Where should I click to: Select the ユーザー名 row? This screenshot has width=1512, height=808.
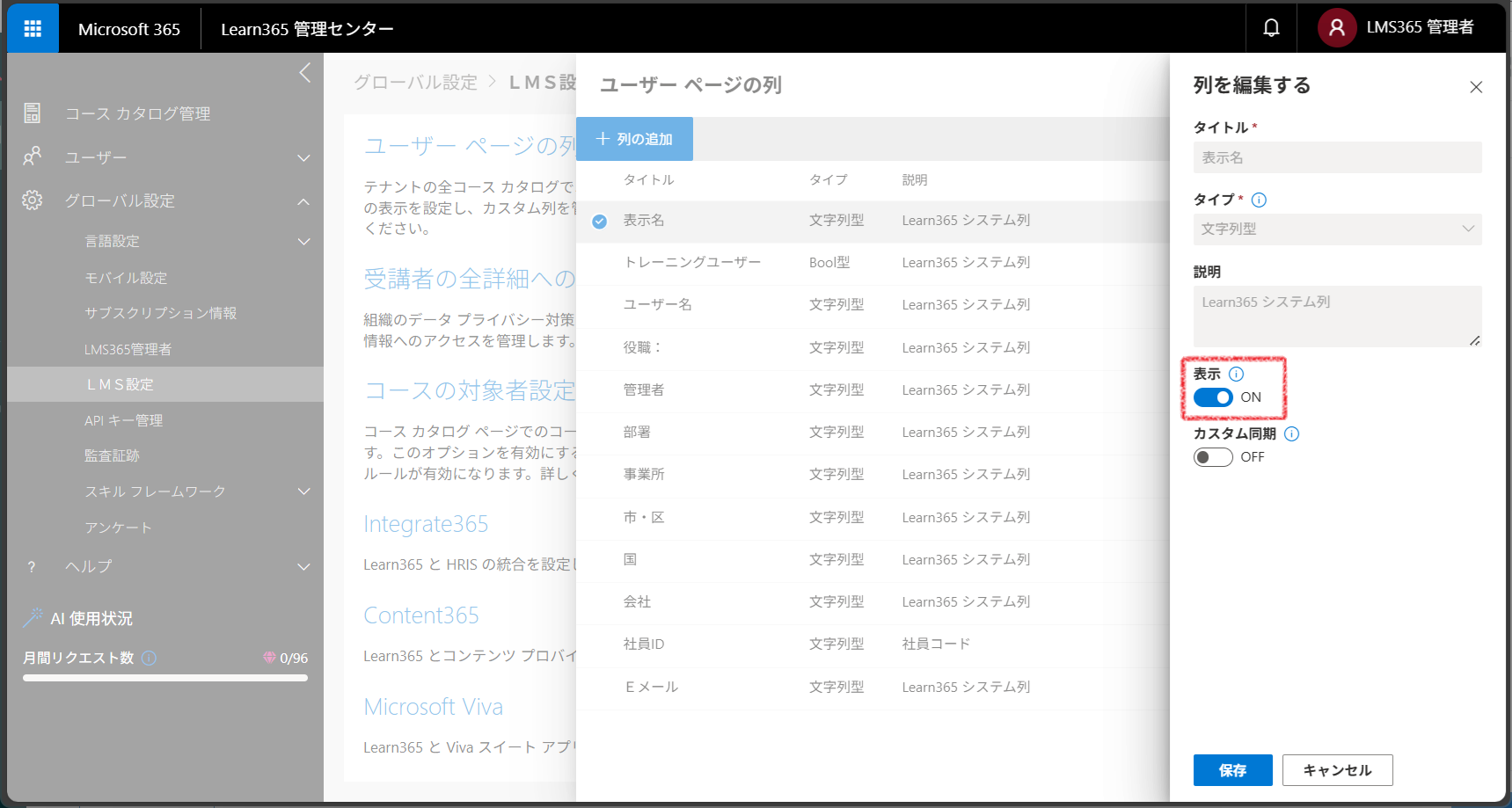[873, 305]
